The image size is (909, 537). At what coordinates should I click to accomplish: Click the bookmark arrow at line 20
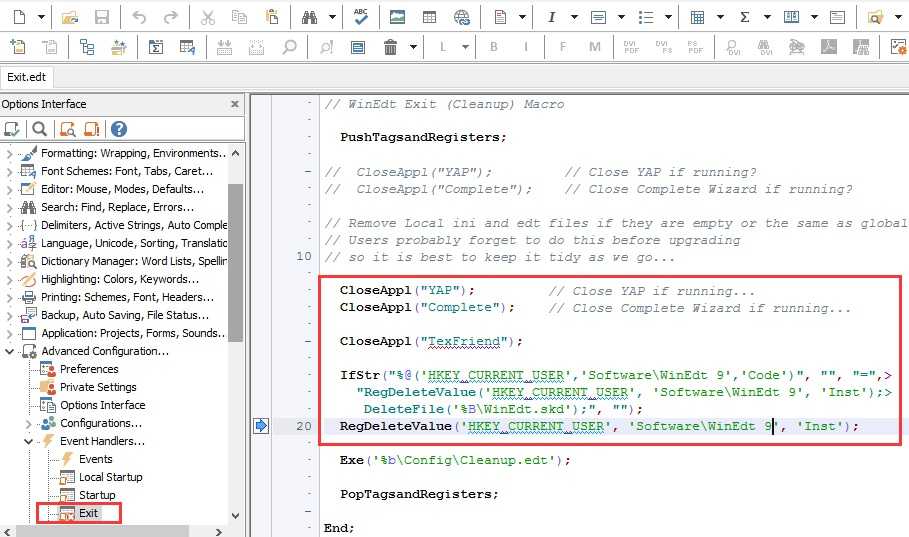(261, 426)
